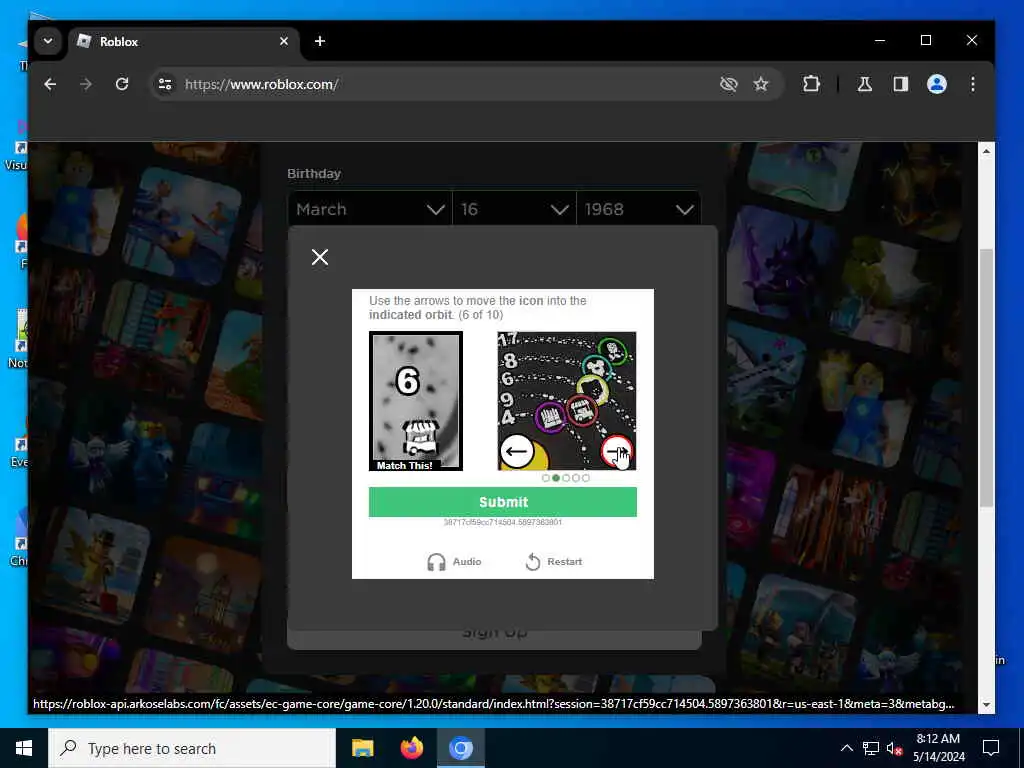Open site information icon in address bar
Viewport: 1024px width, 768px height.
click(165, 84)
